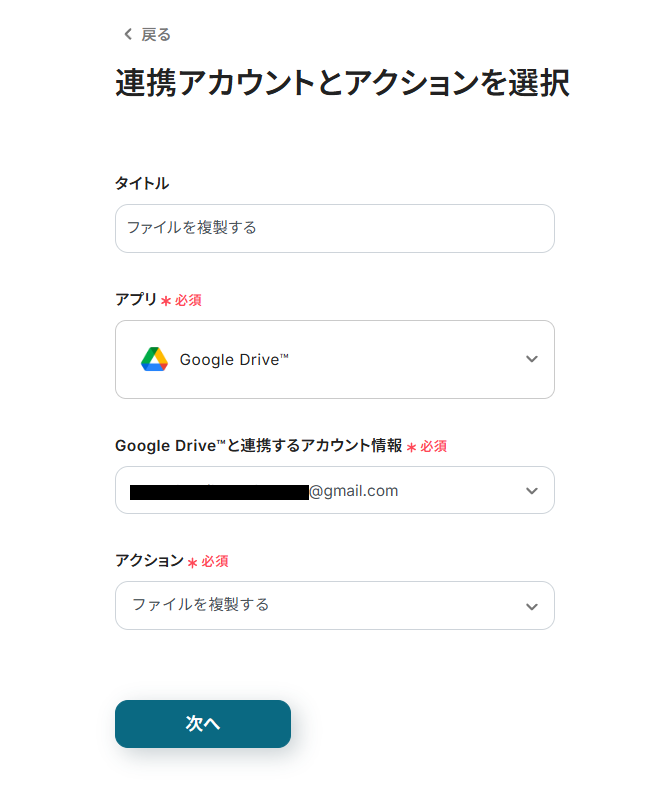Click the 連携アカウントとアクションを選択 heading
Viewport: 667px width, 795px height.
(342, 84)
